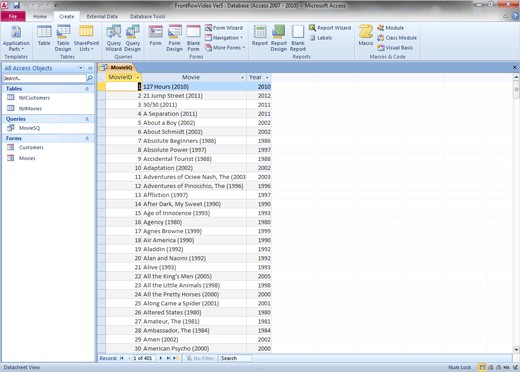This screenshot has height=372, width=520.
Task: Open Form Design
Action: (x=174, y=38)
